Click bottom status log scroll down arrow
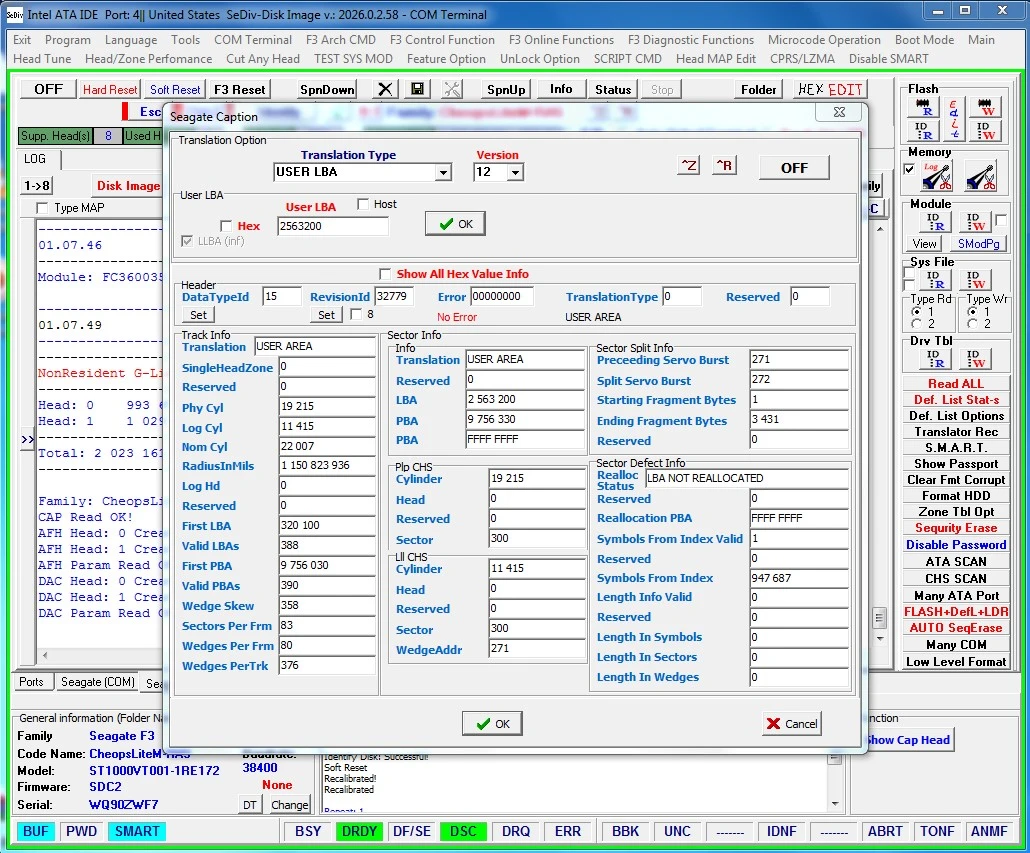1030x853 pixels. (x=835, y=804)
